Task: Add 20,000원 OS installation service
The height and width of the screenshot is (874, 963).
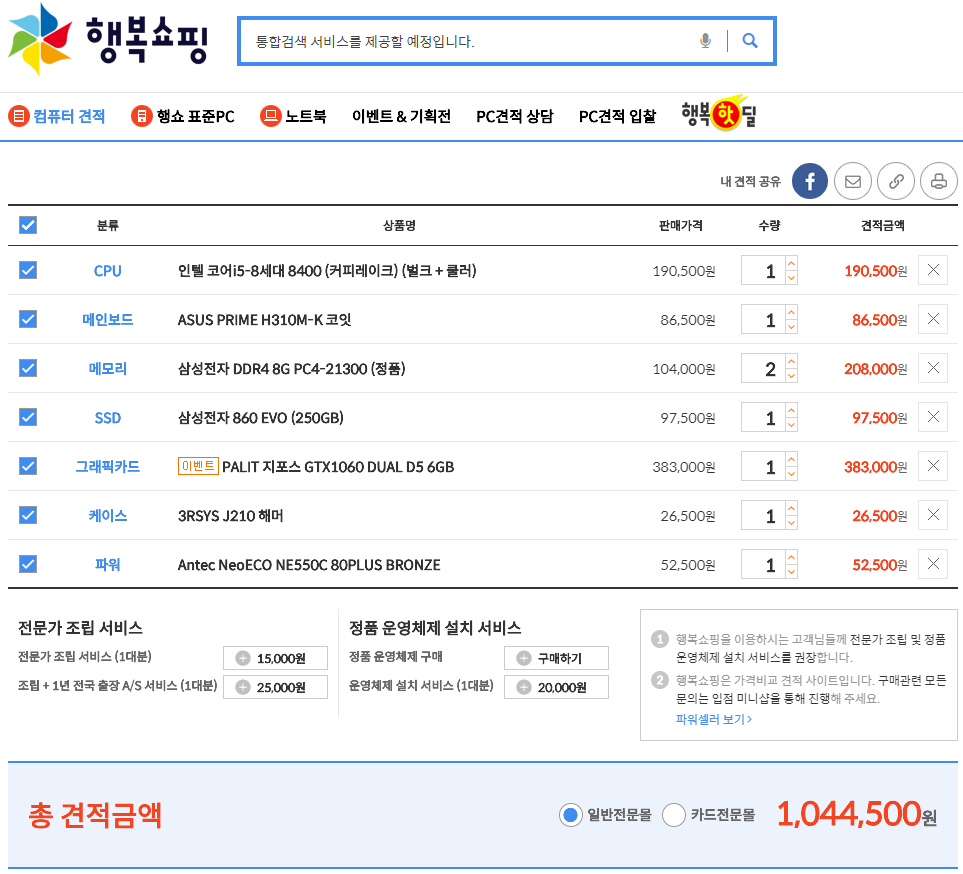Action: click(556, 687)
